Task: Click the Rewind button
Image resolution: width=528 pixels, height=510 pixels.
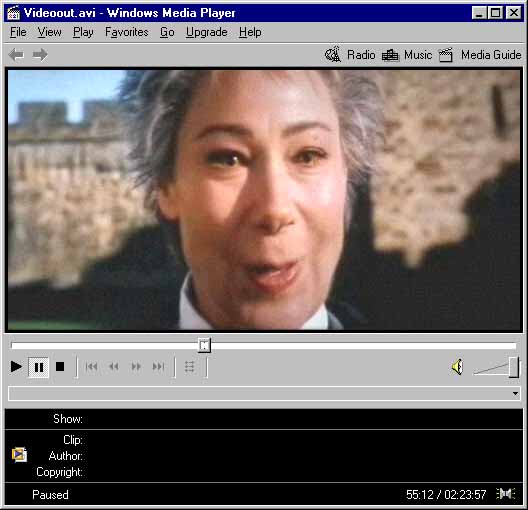Action: (114, 367)
